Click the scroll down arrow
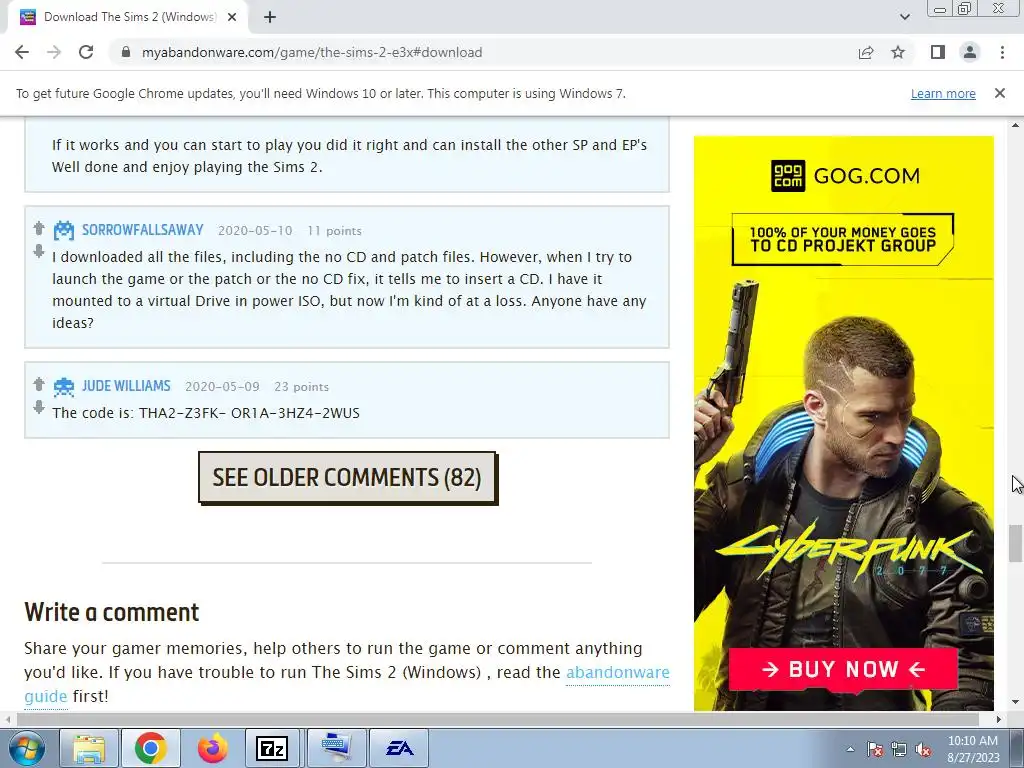Screen dimensions: 1024x768 1015,703
